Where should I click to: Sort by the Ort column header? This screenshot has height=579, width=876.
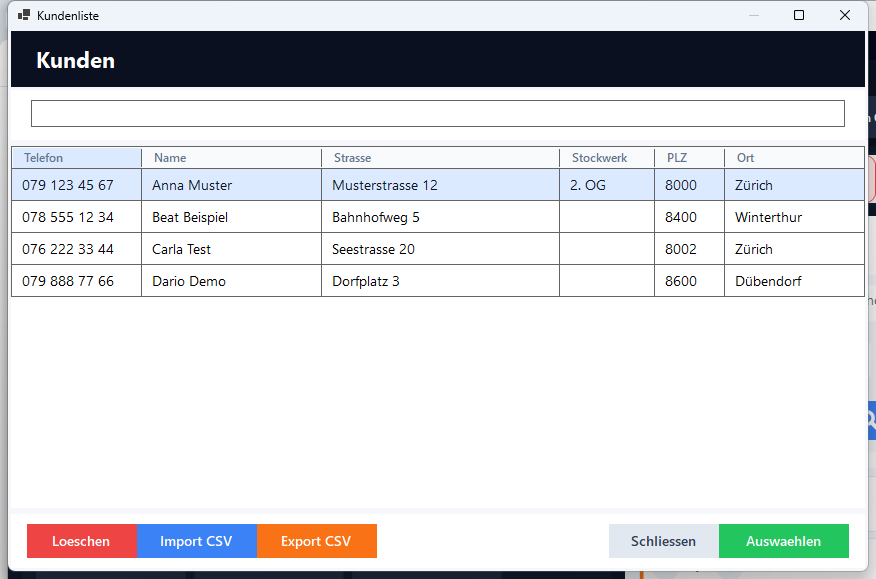794,158
